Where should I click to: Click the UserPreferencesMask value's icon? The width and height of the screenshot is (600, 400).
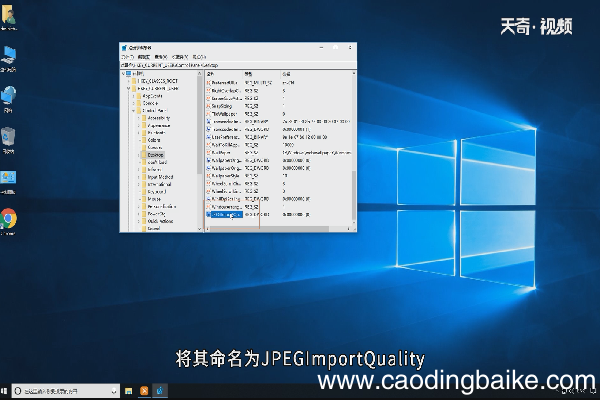[209, 137]
